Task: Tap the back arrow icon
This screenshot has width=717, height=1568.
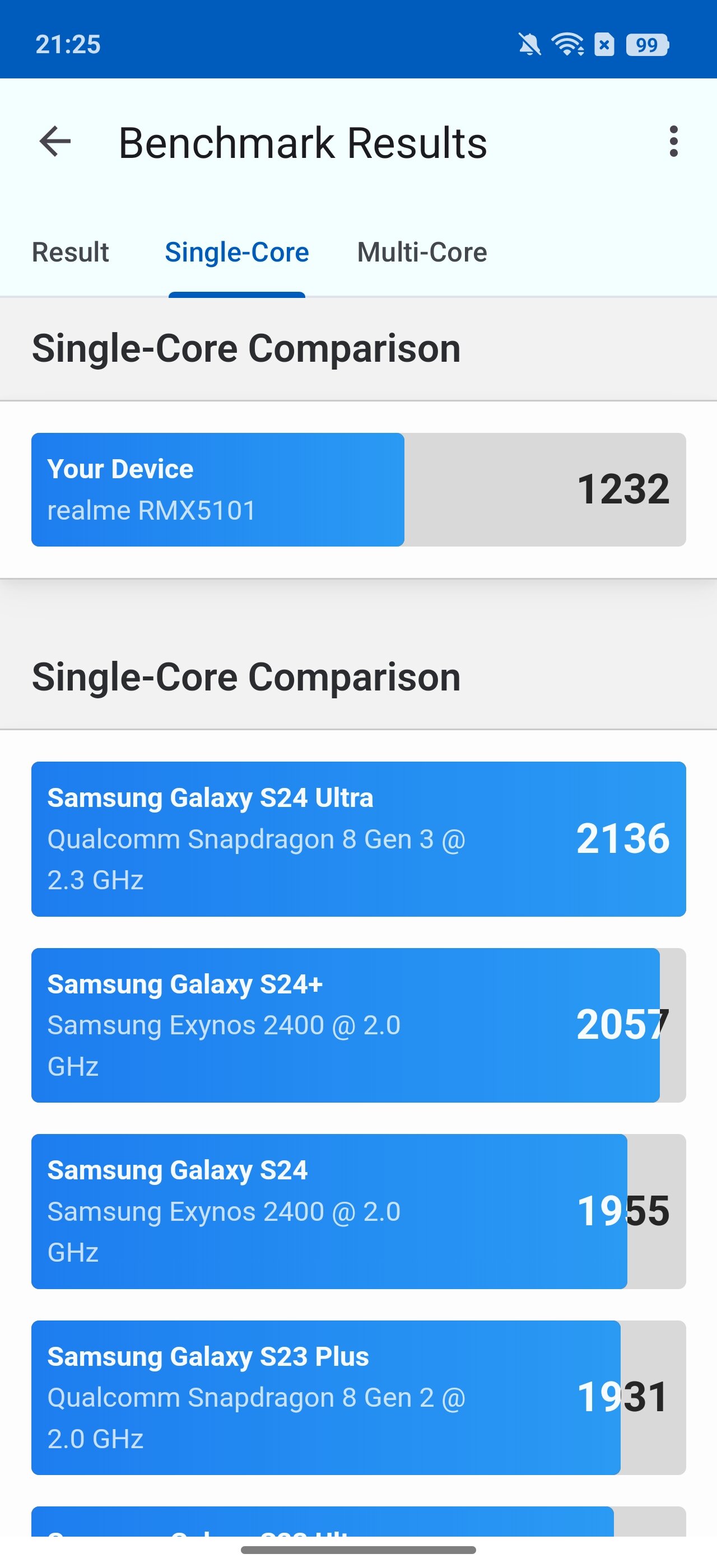Action: [x=55, y=142]
